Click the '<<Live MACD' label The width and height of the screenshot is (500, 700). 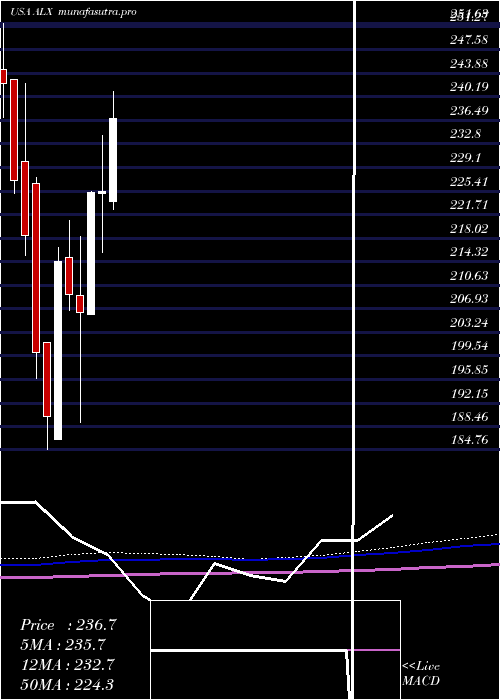421,674
